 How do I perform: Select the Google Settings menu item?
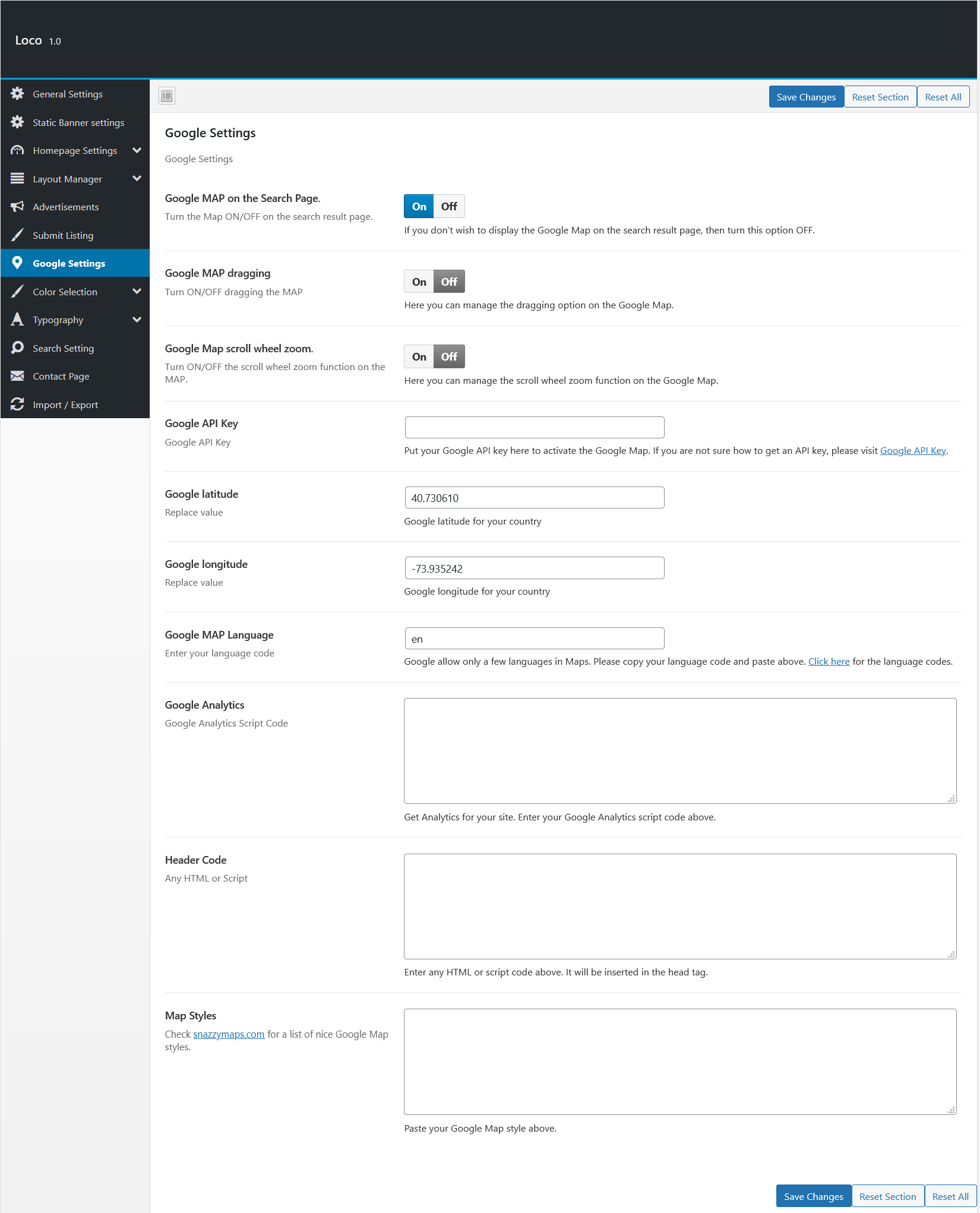click(75, 263)
